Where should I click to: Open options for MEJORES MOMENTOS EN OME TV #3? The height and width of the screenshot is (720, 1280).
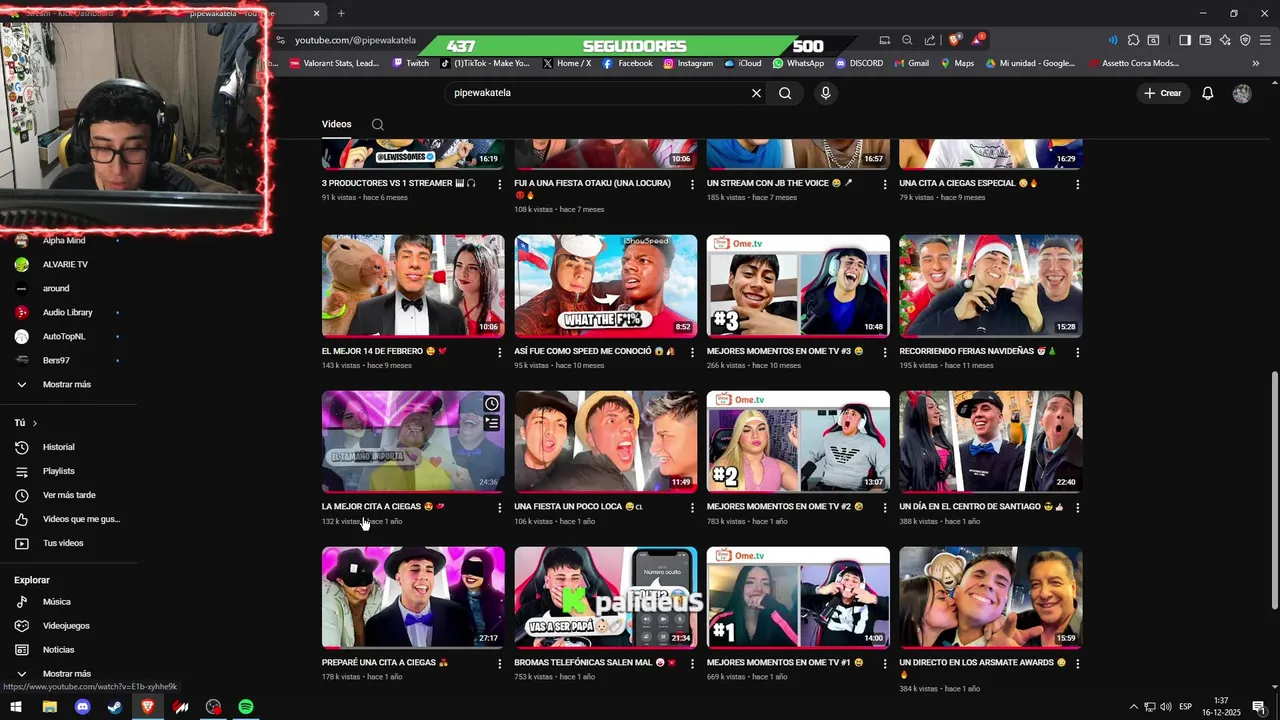pos(885,352)
